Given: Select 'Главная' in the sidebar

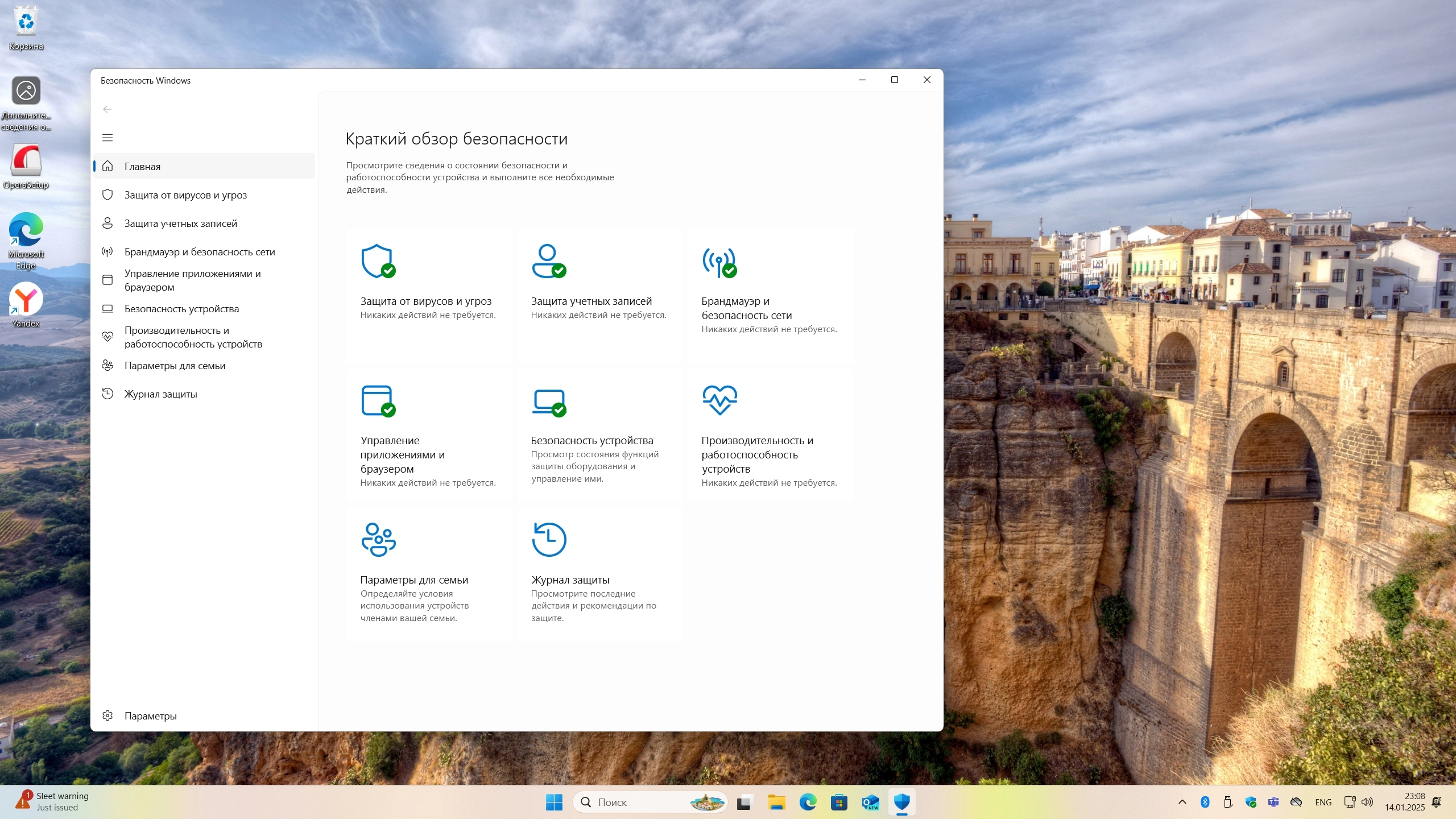Looking at the screenshot, I should [142, 167].
